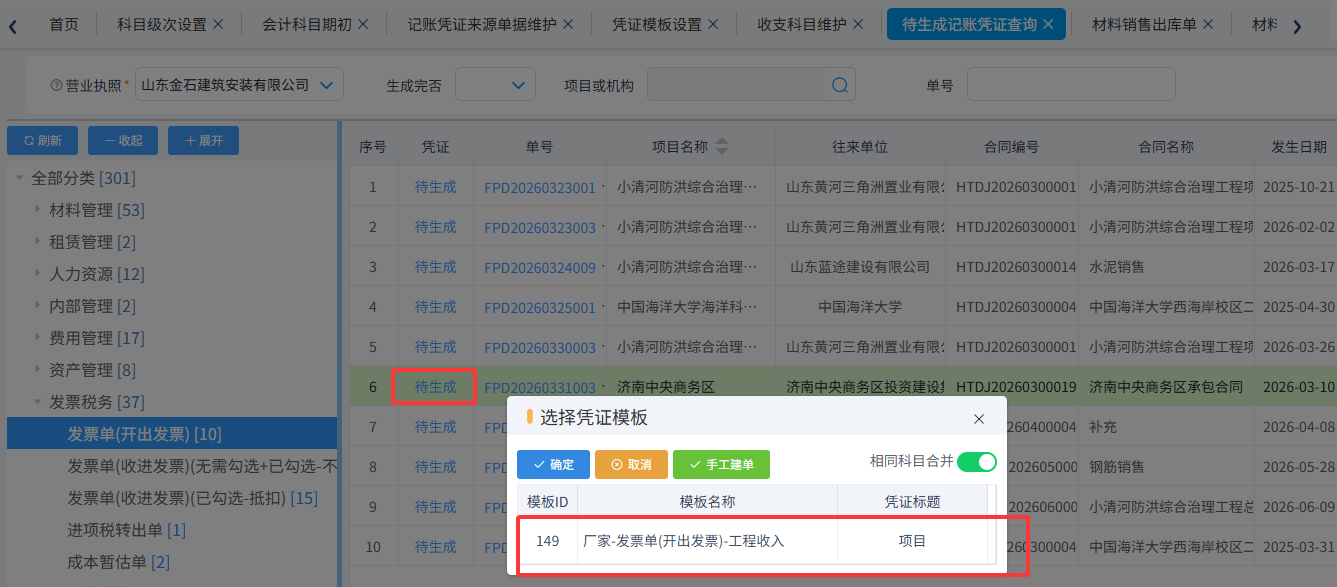The width and height of the screenshot is (1337, 587).
Task: Switch to the 凭证模板设置 tab
Action: coord(657,24)
